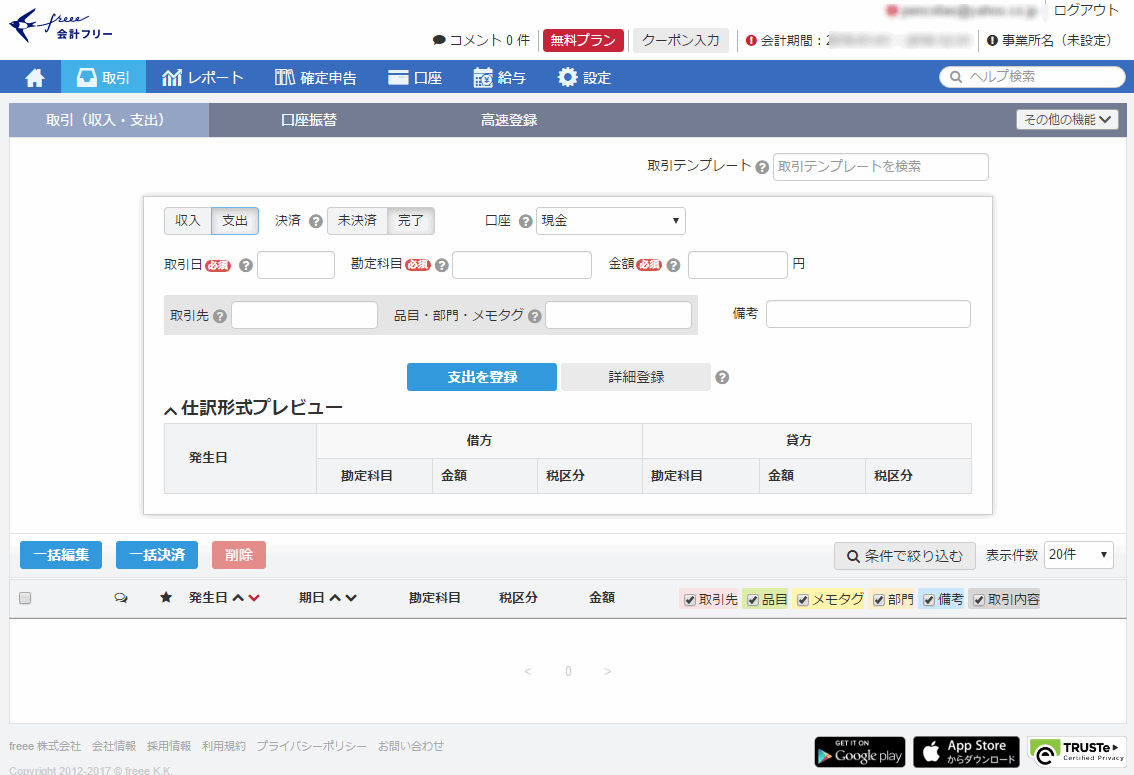Open the TRUSTe certified privacy badge
This screenshot has height=775, width=1134.
pyautogui.click(x=1077, y=752)
